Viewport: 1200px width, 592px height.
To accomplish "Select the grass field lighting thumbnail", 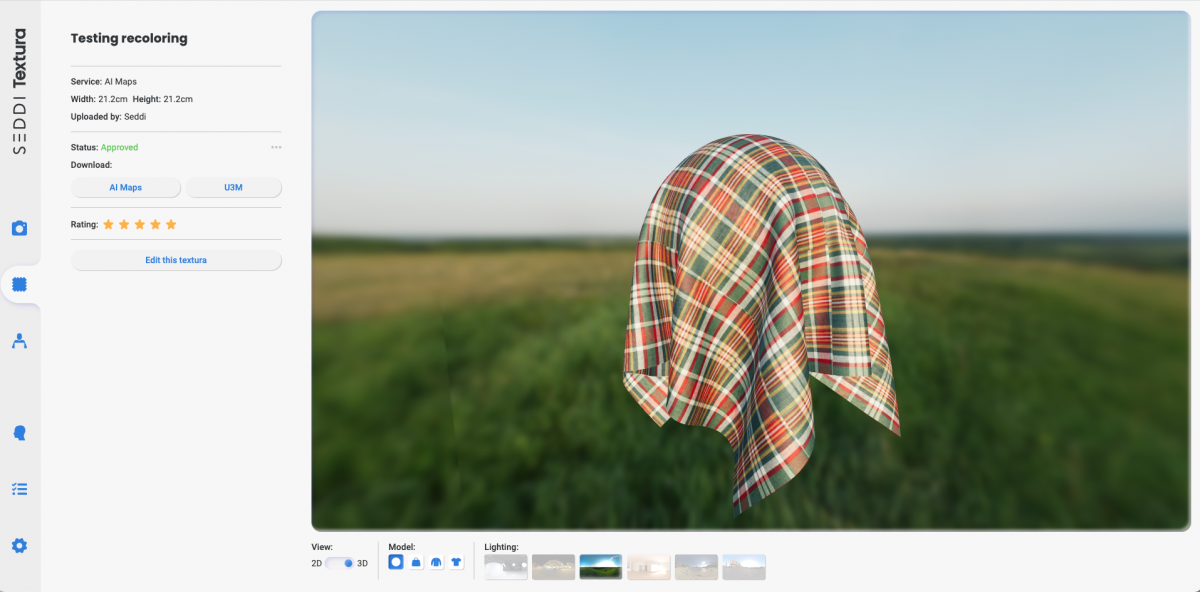I will click(601, 567).
